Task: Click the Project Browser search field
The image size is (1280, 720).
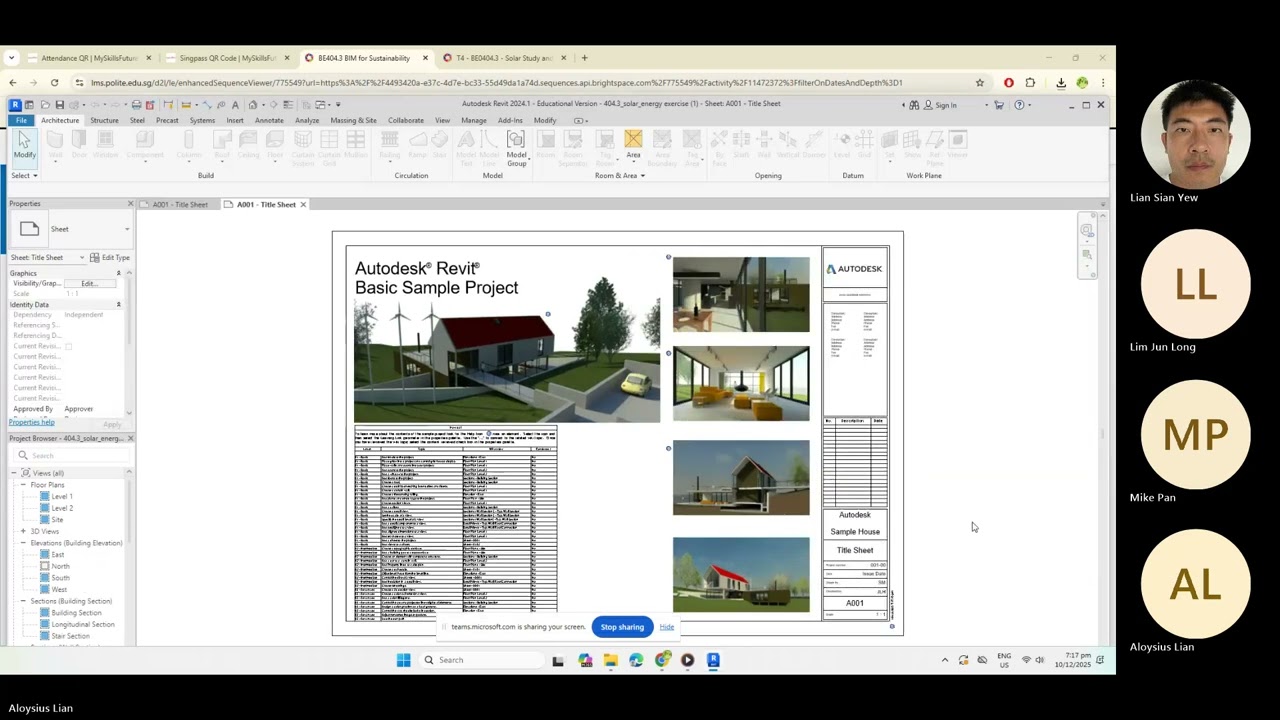Action: click(72, 455)
